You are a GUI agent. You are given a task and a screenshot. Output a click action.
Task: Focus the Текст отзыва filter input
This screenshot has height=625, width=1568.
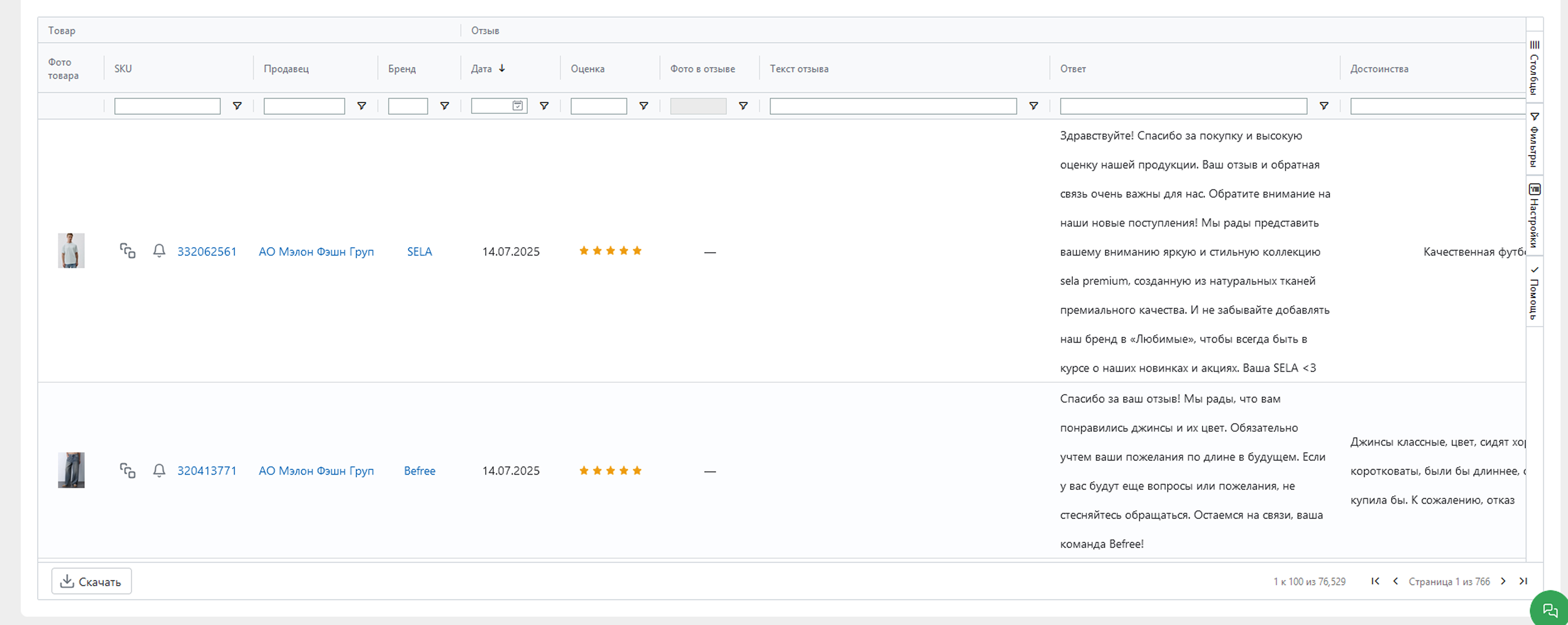click(893, 106)
